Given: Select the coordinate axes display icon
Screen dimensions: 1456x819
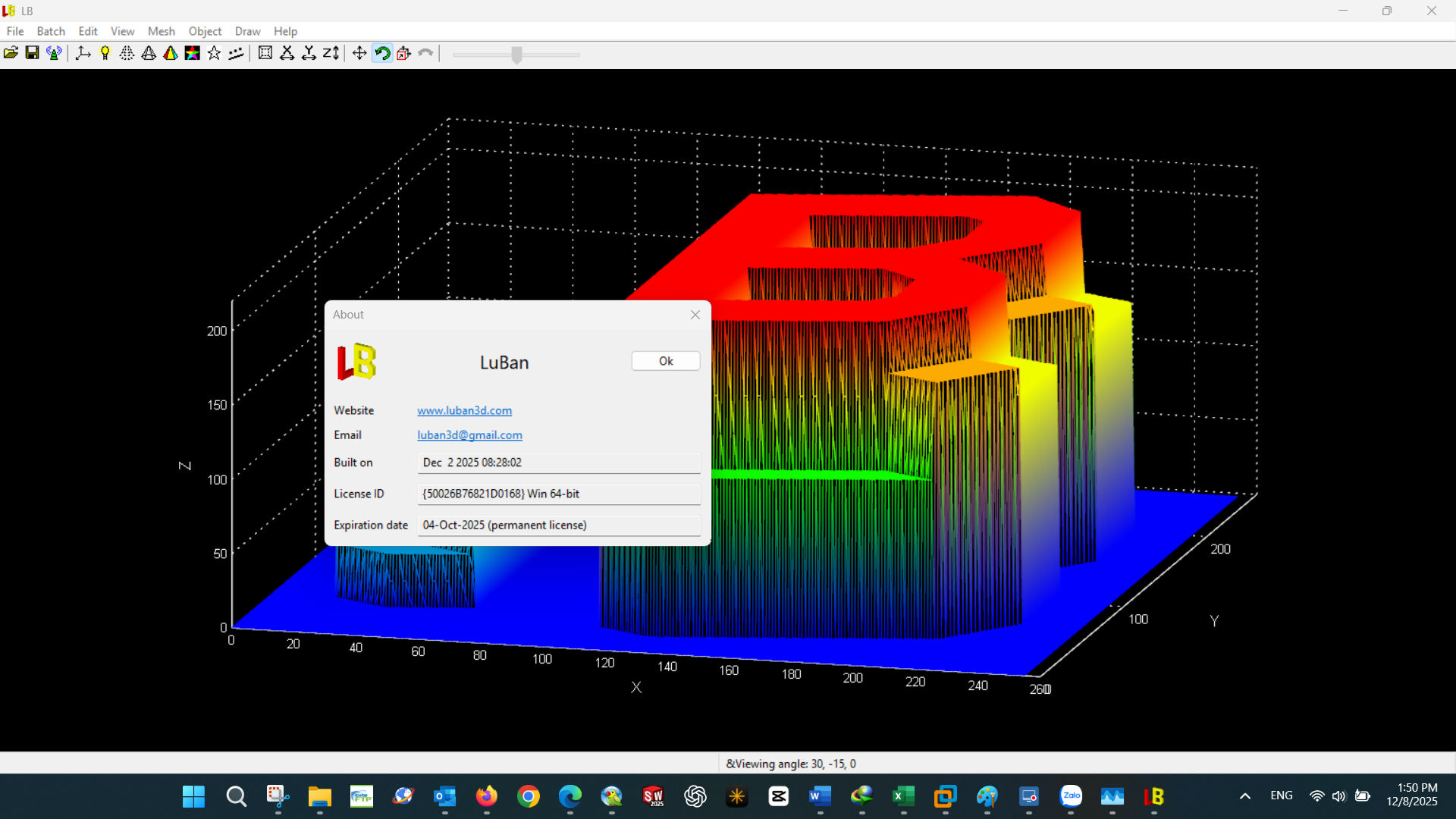Looking at the screenshot, I should [x=83, y=53].
